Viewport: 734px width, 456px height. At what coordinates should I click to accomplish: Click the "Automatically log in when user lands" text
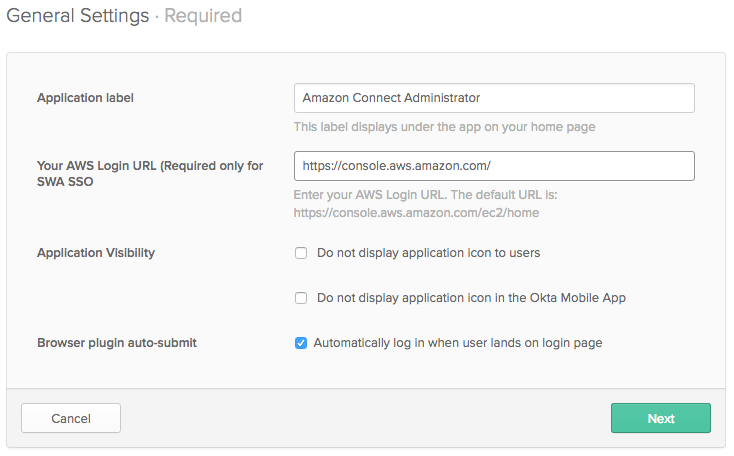click(457, 343)
